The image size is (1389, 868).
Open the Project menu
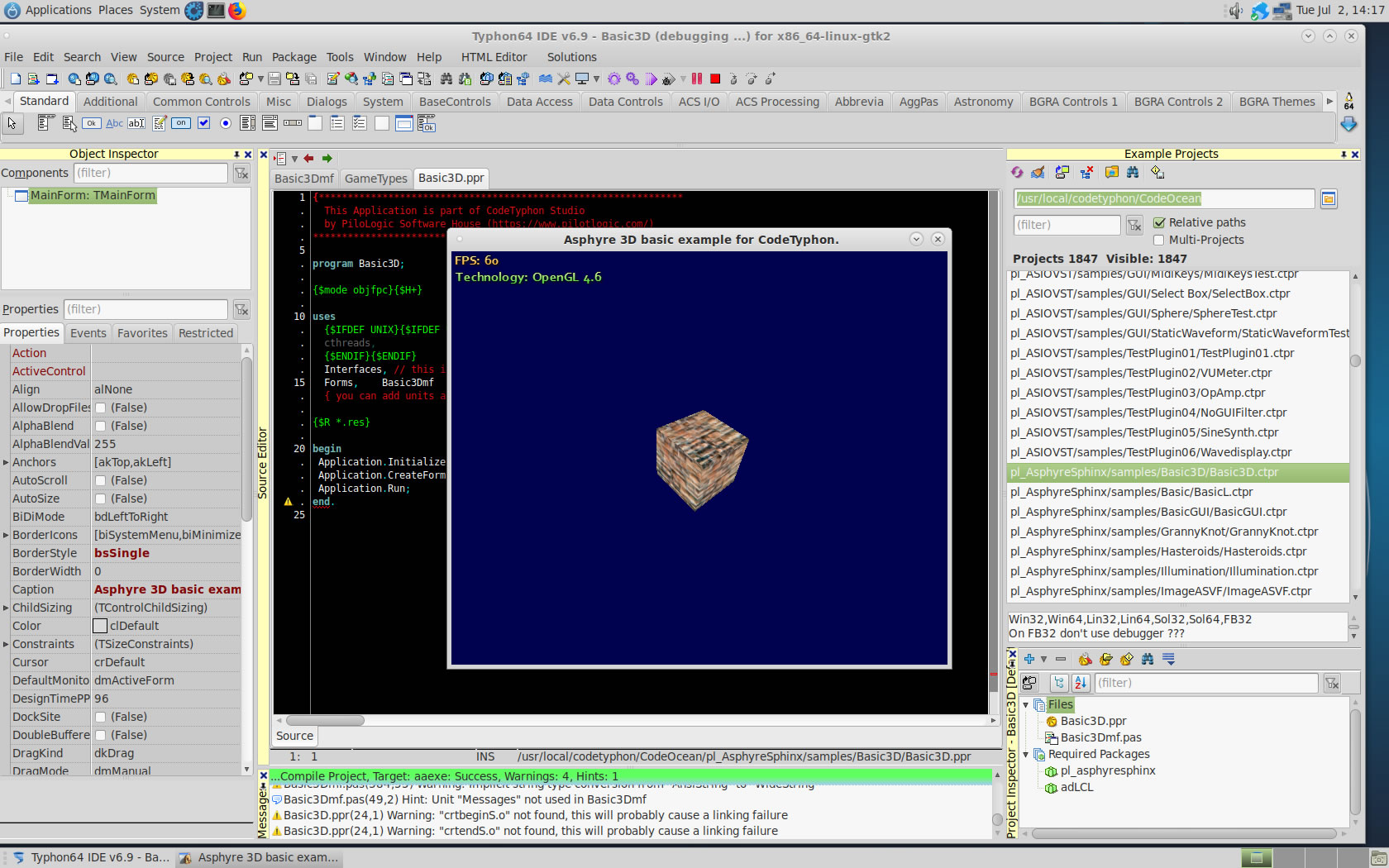(x=213, y=57)
